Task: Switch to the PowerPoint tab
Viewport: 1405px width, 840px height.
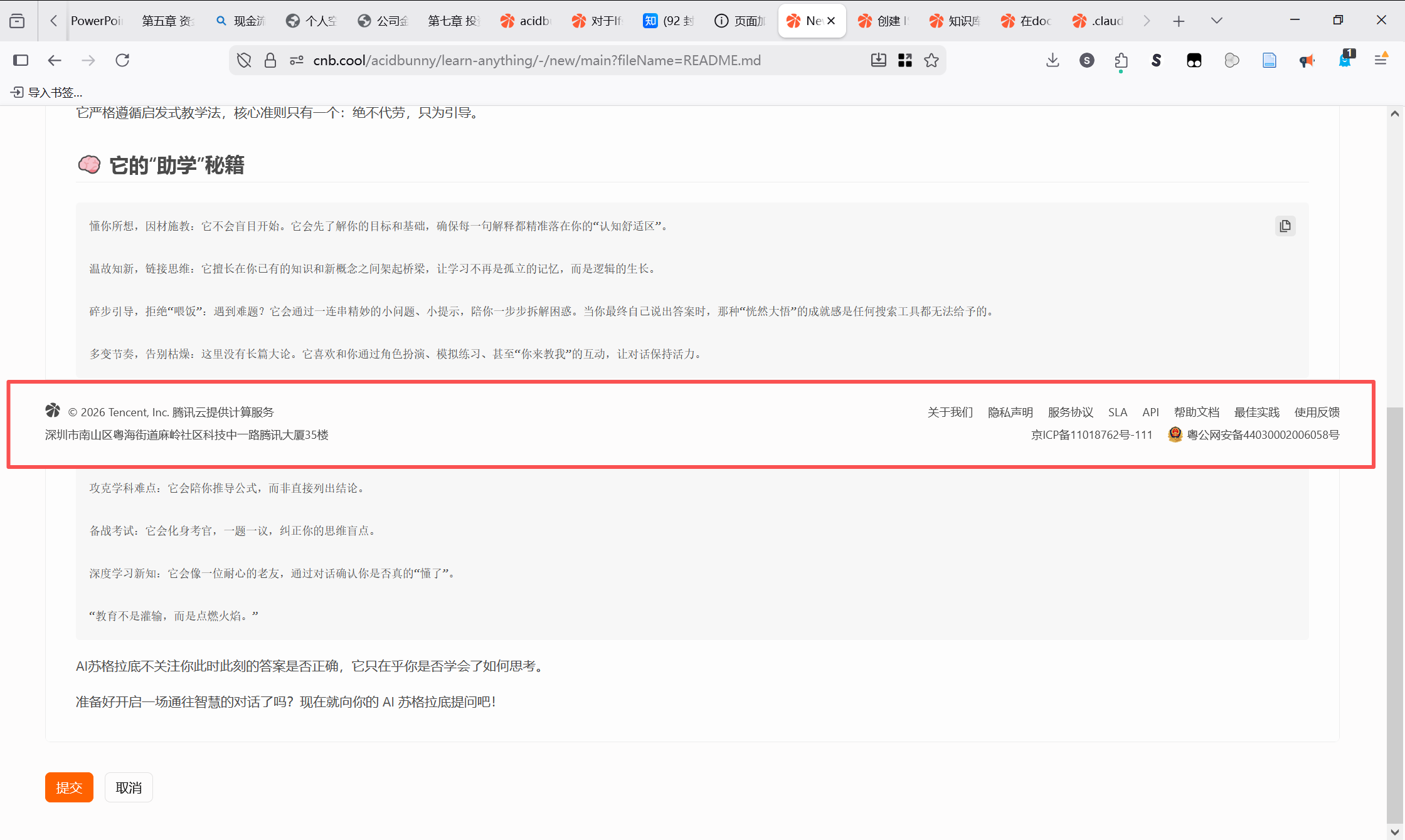Action: point(97,21)
